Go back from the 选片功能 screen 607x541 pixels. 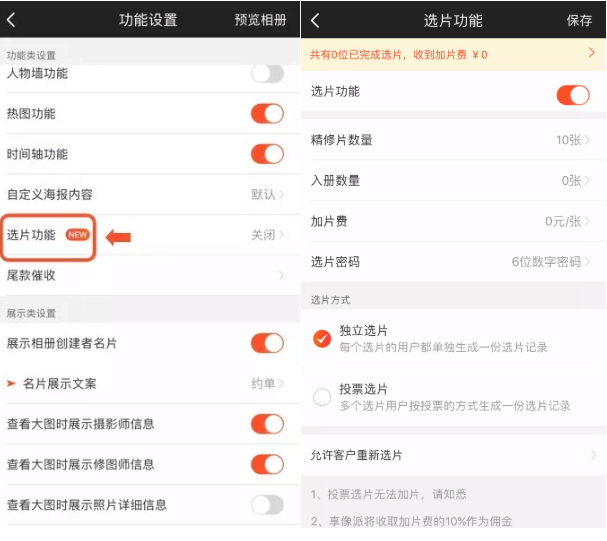(x=316, y=20)
